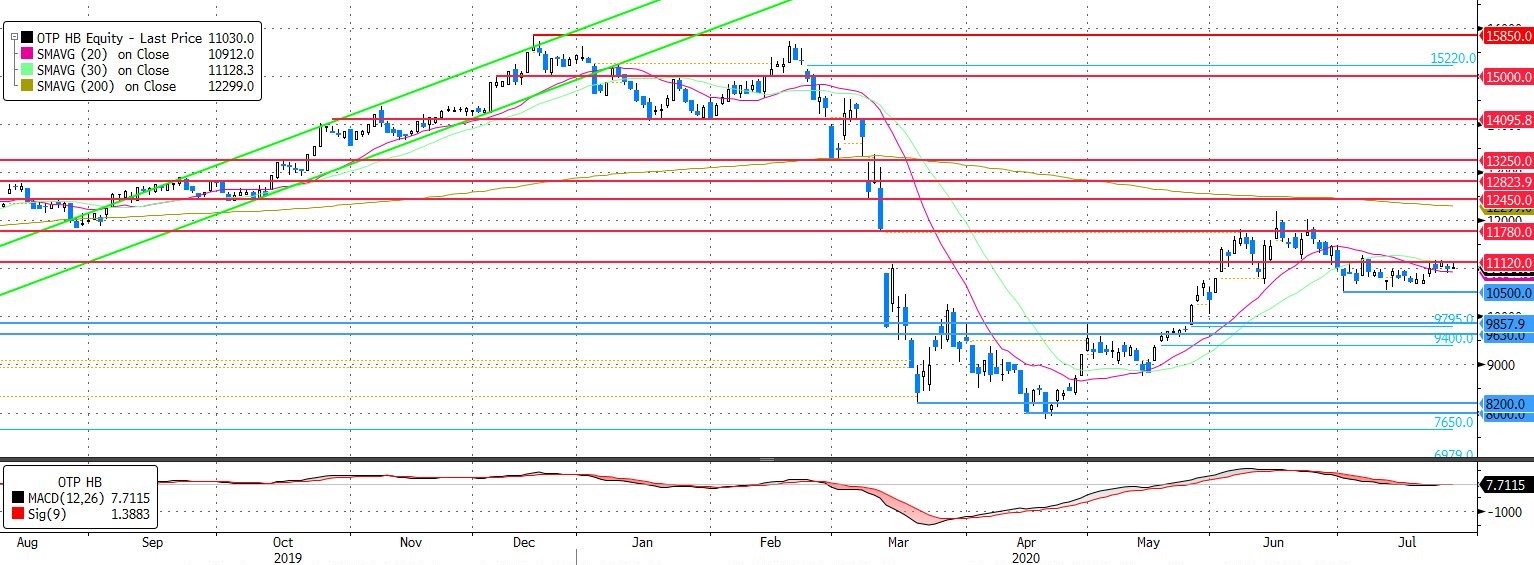Click the 7.7115 MACD axis tag
1534x565 pixels.
tap(1509, 484)
